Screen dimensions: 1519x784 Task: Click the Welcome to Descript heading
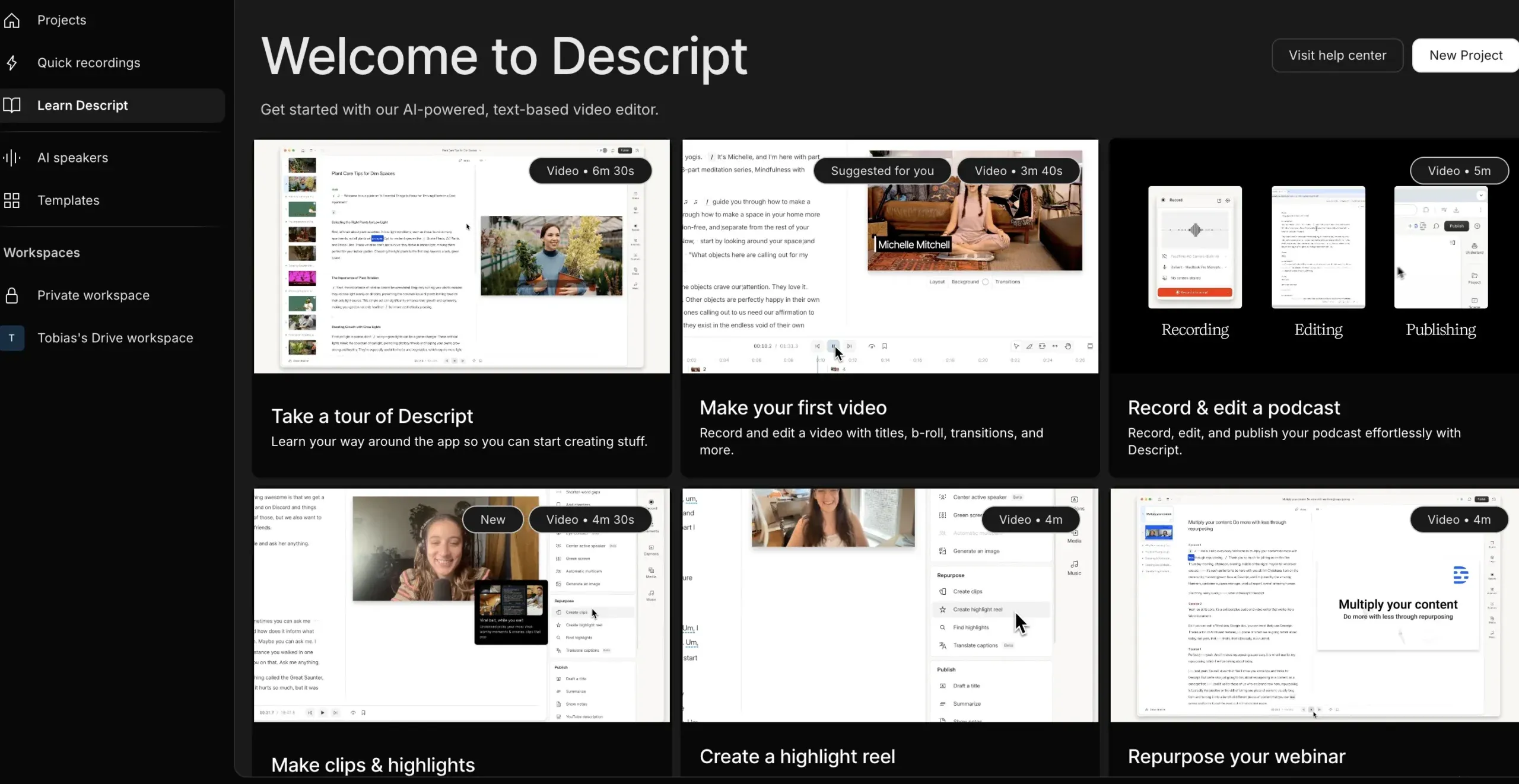504,57
